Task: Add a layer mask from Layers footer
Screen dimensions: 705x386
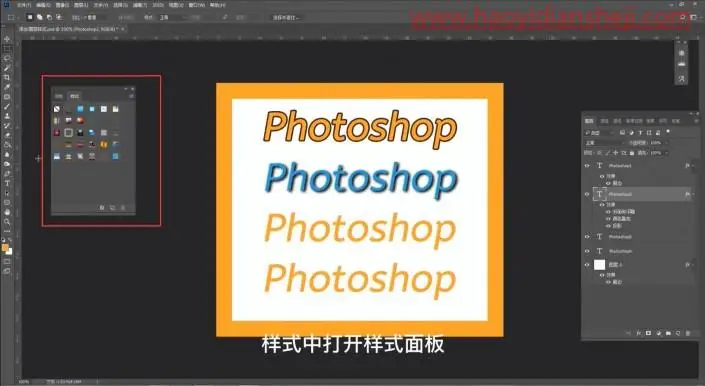Action: click(648, 333)
